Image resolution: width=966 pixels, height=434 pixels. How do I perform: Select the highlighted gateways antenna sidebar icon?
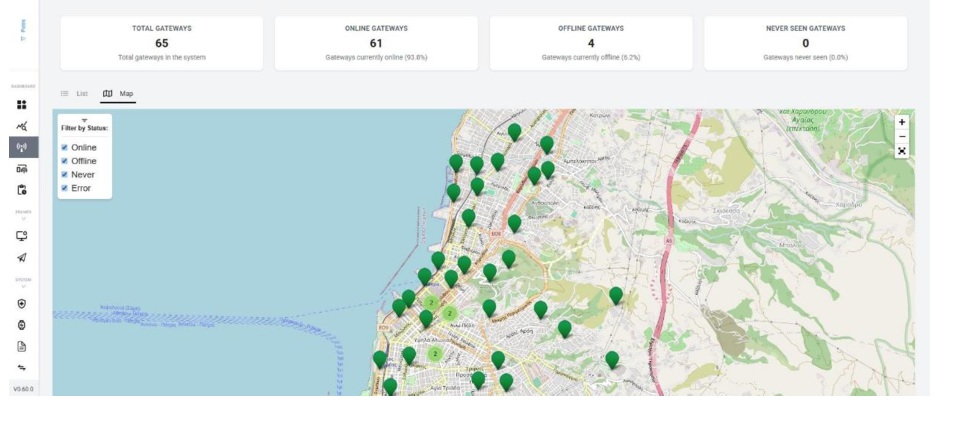coord(23,147)
